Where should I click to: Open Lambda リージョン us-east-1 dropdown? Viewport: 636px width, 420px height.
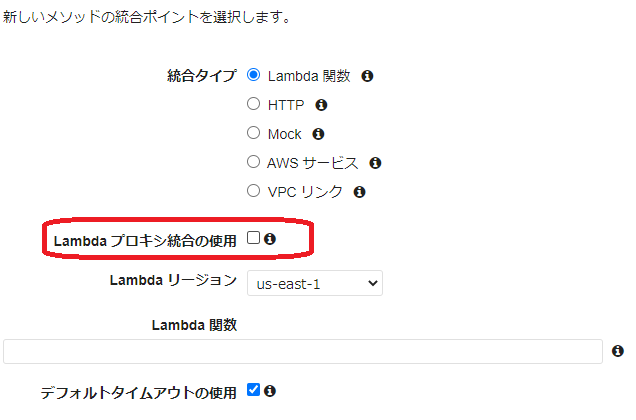click(x=314, y=283)
